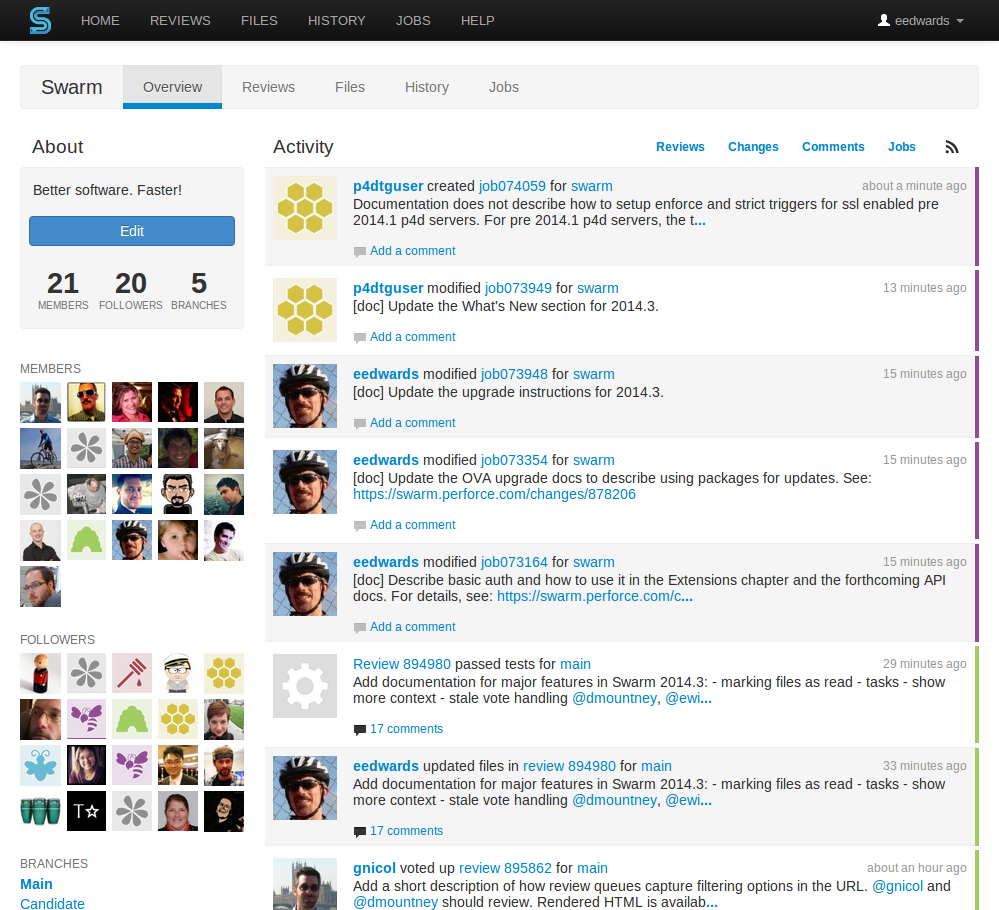
Task: Switch to the Reviews project tab
Action: [x=268, y=87]
